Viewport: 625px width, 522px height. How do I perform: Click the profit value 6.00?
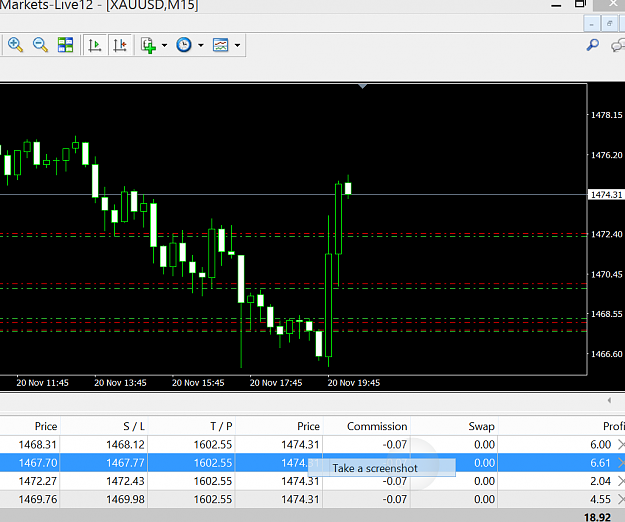[600, 444]
